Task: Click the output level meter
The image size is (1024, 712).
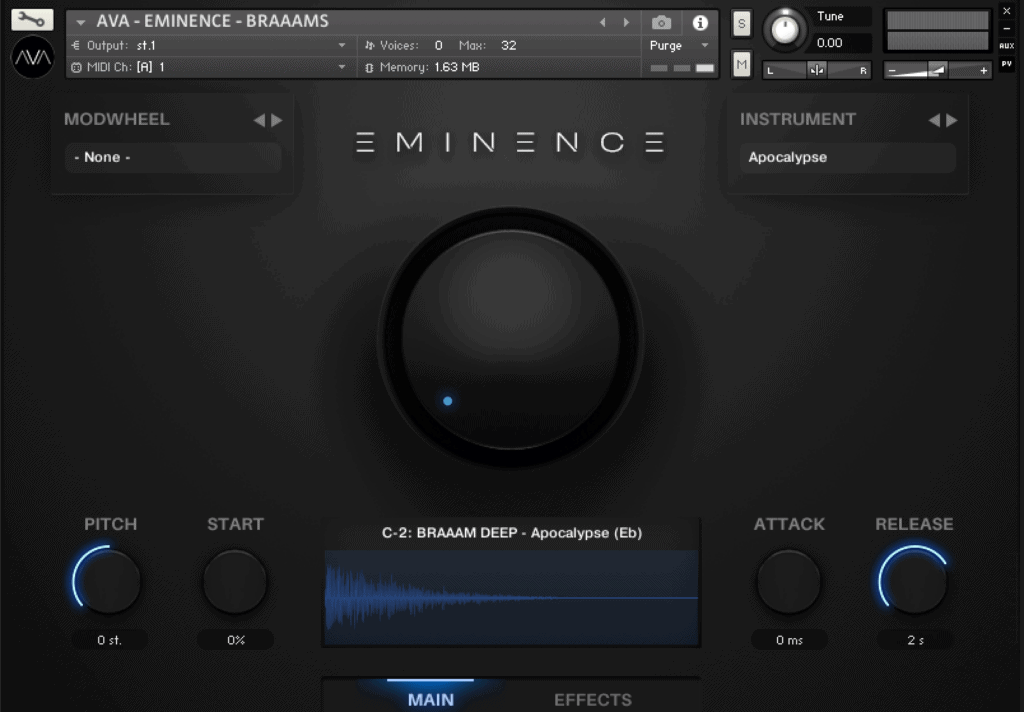Action: [x=937, y=31]
